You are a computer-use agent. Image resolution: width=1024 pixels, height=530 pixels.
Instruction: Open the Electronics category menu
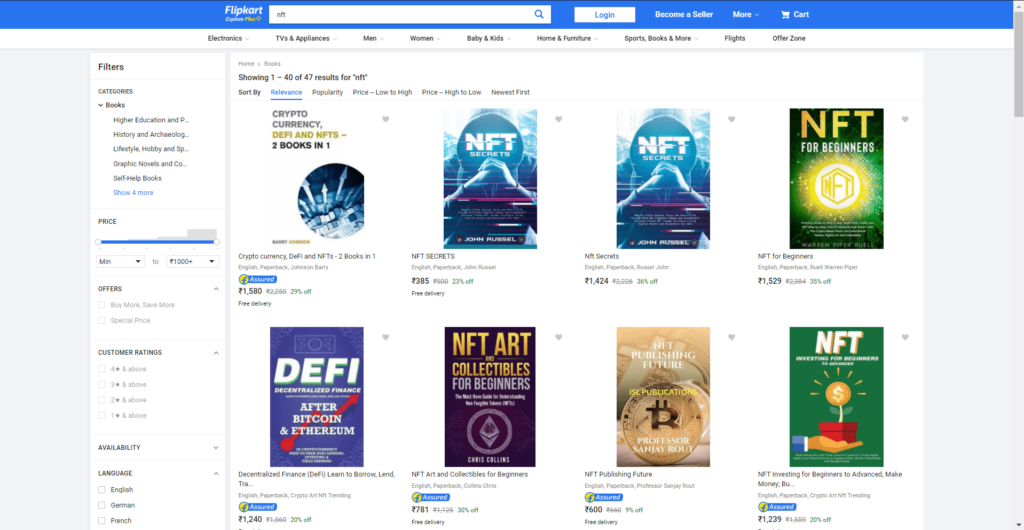pyautogui.click(x=229, y=39)
